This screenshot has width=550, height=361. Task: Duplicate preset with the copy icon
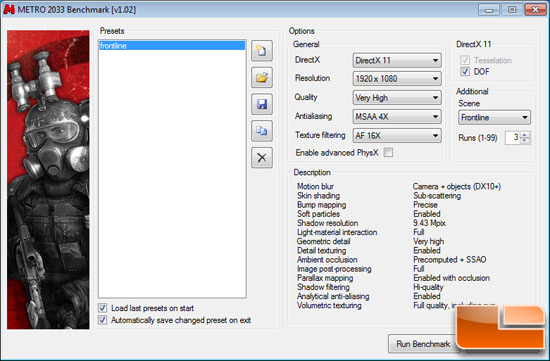[x=262, y=131]
